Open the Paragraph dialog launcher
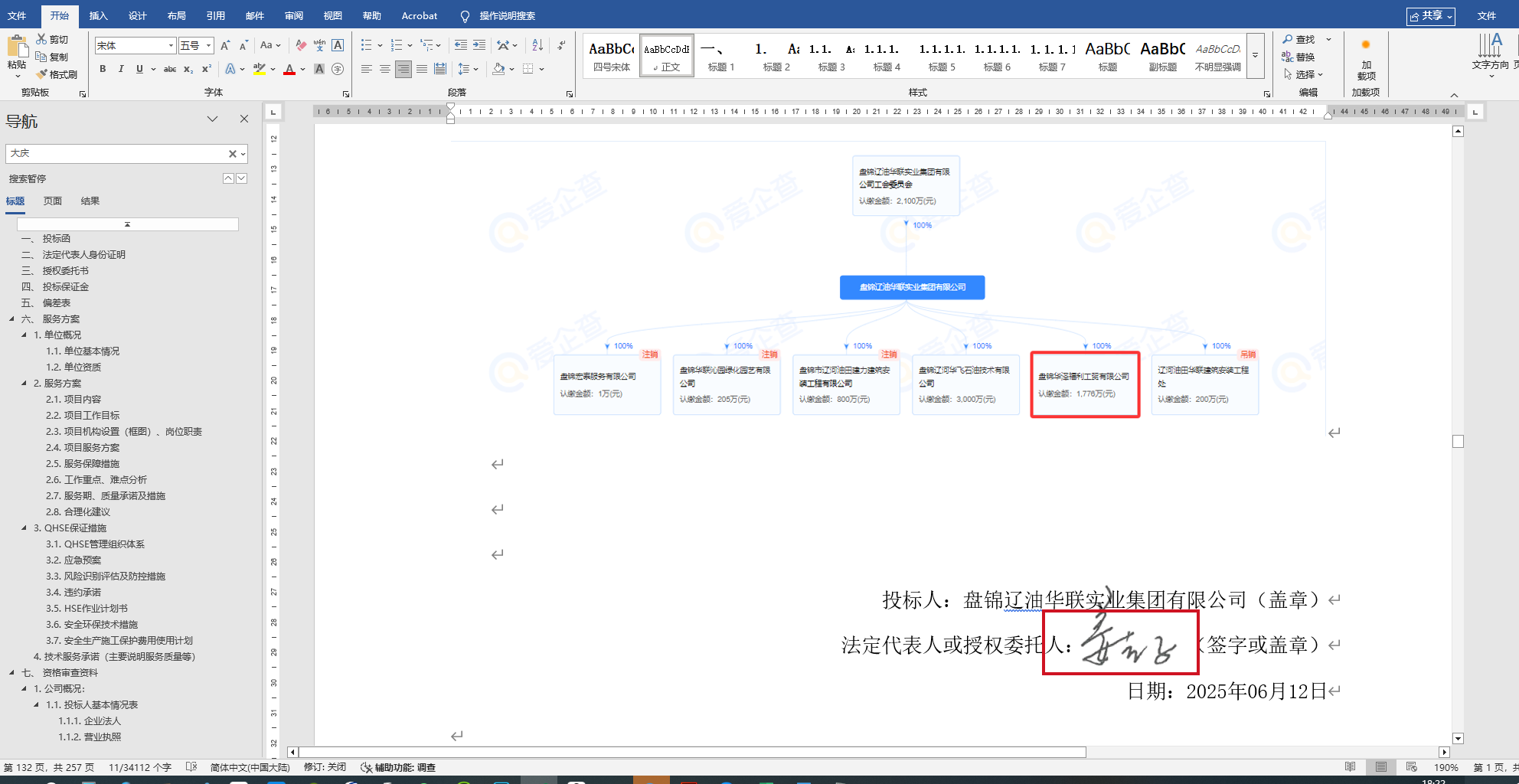The image size is (1519, 784). (x=570, y=93)
